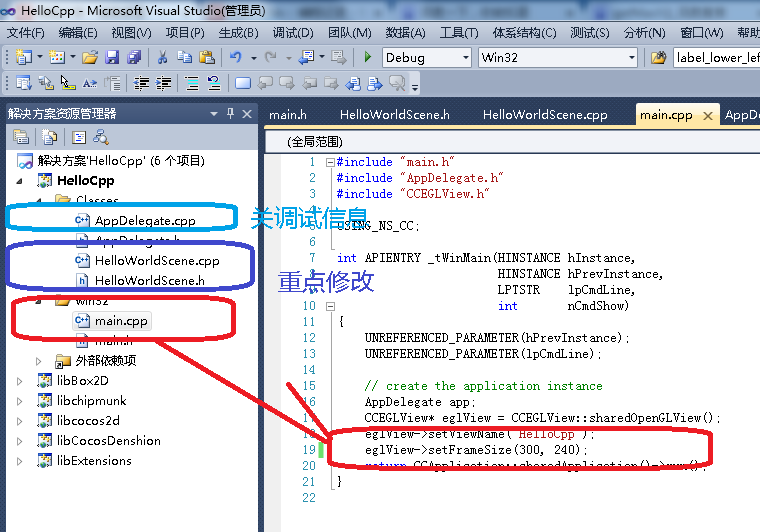Collapse the include block at line 1

(x=330, y=162)
